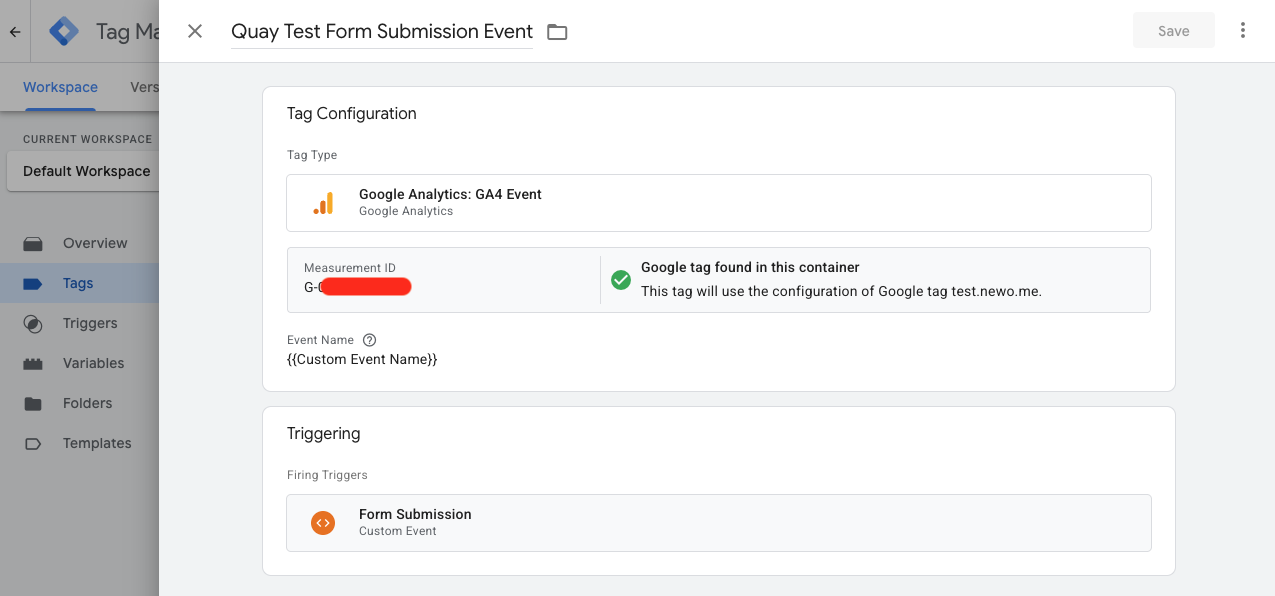Select Default Workspace in the sidebar
Screen dimensions: 1275x596
[x=84, y=171]
